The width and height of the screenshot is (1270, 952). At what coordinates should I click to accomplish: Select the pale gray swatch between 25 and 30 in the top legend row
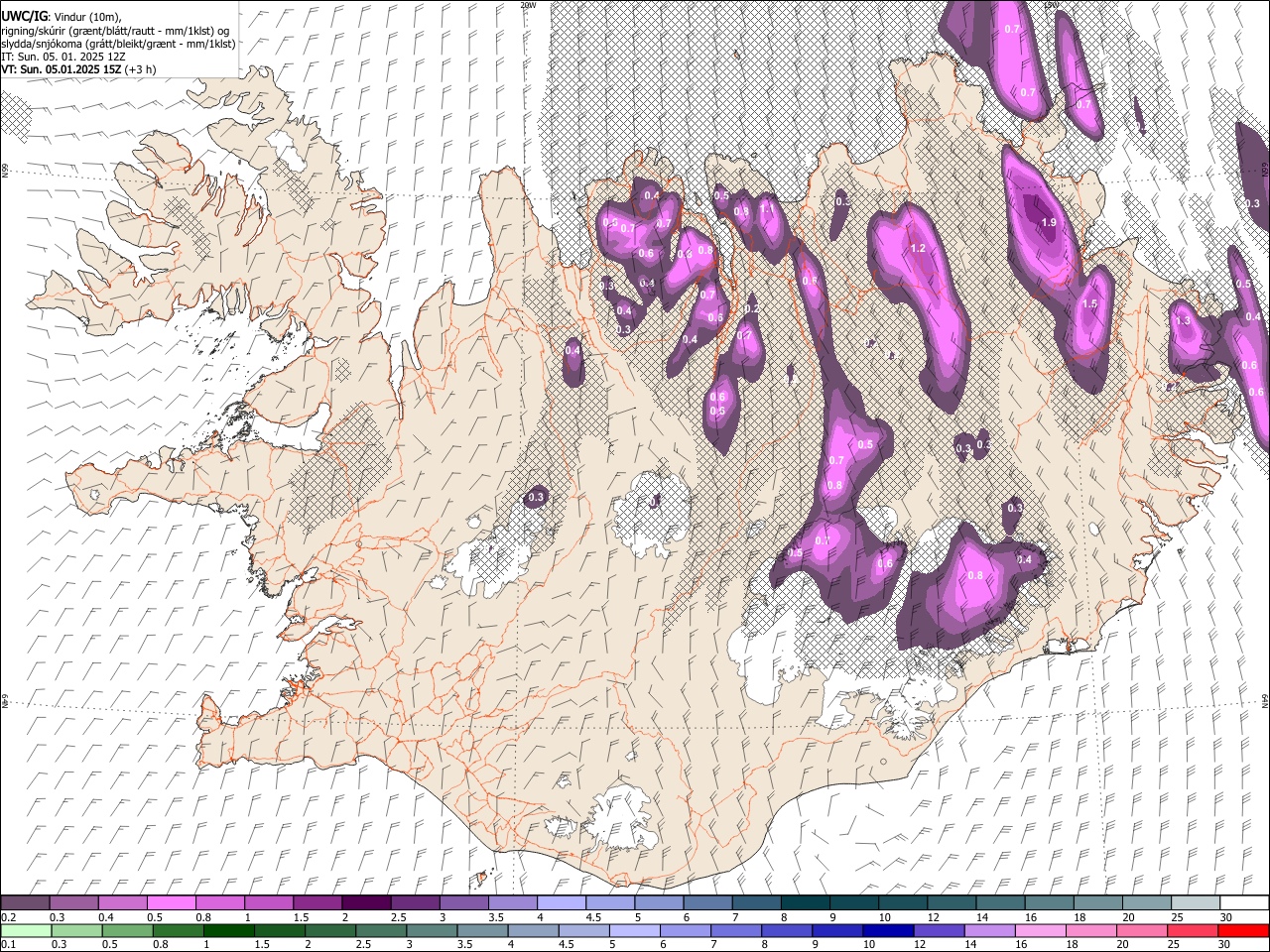1195,902
